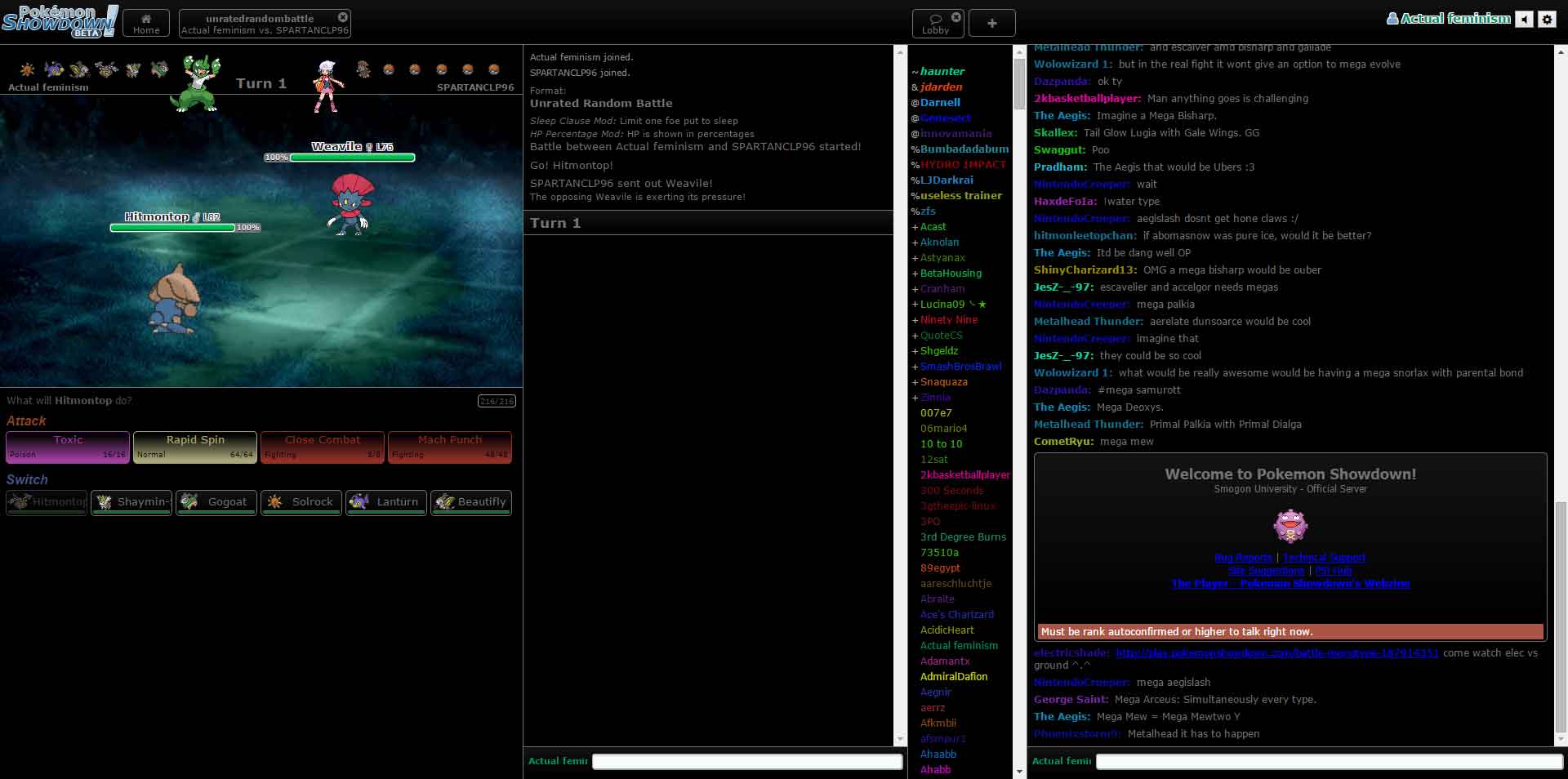Click the Gogoat icon in the top team bar
The height and width of the screenshot is (779, 1568).
(159, 69)
